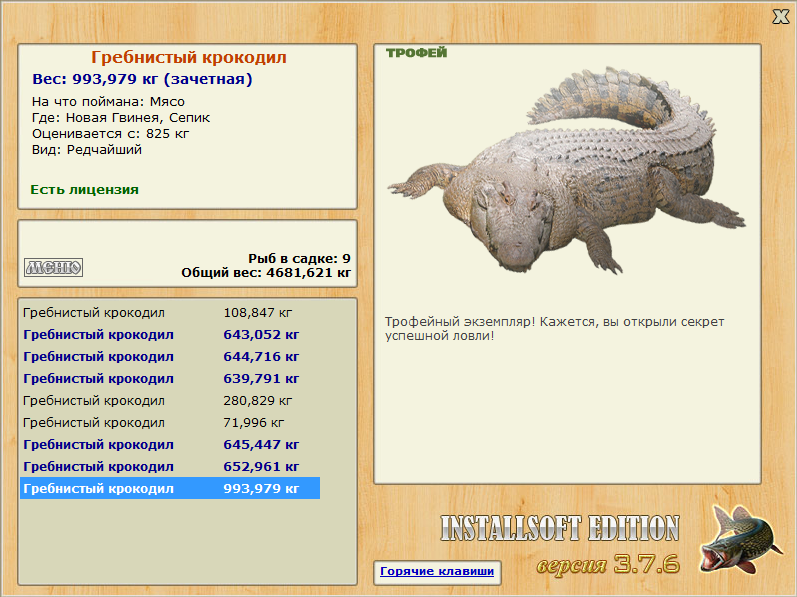Click the ТРОФЕЙ header label
Viewport: 797px width, 597px height.
click(x=416, y=52)
